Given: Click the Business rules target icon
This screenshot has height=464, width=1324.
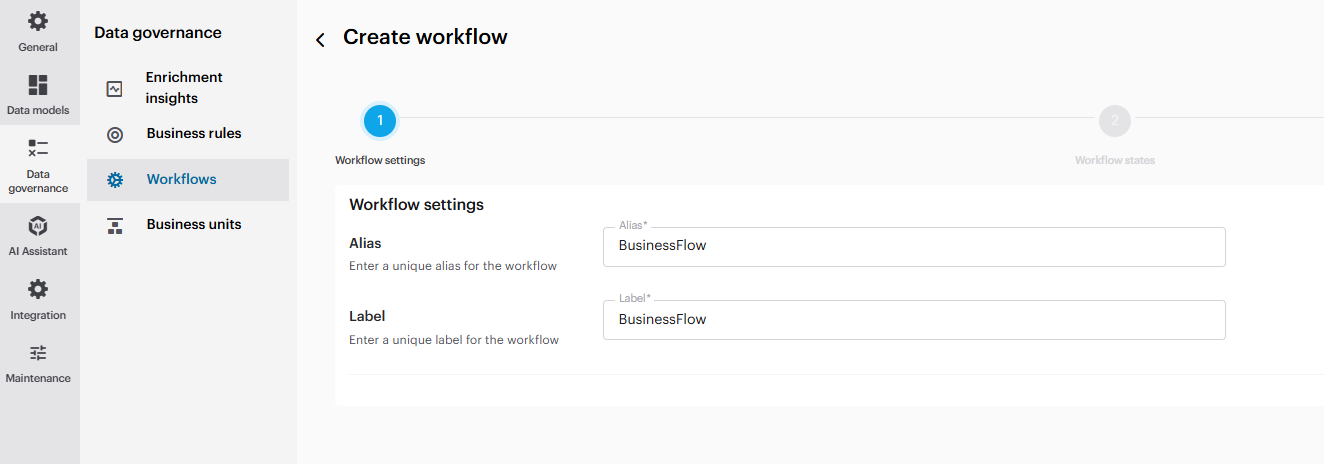Looking at the screenshot, I should (x=115, y=135).
